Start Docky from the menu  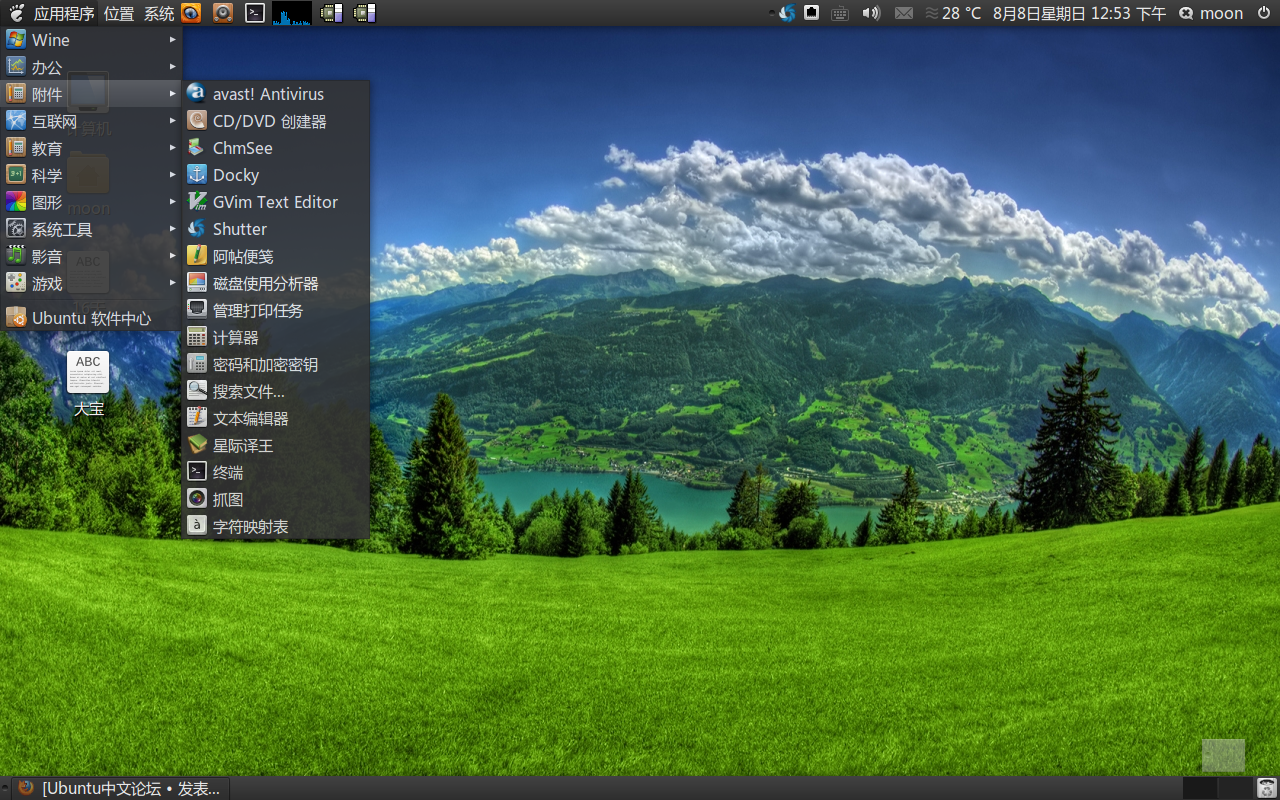[276, 175]
